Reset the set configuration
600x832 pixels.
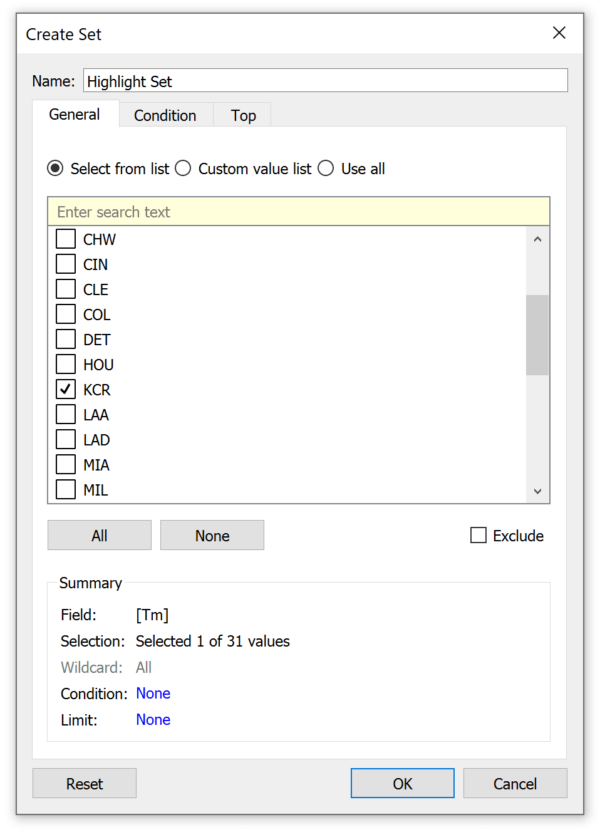pos(84,783)
